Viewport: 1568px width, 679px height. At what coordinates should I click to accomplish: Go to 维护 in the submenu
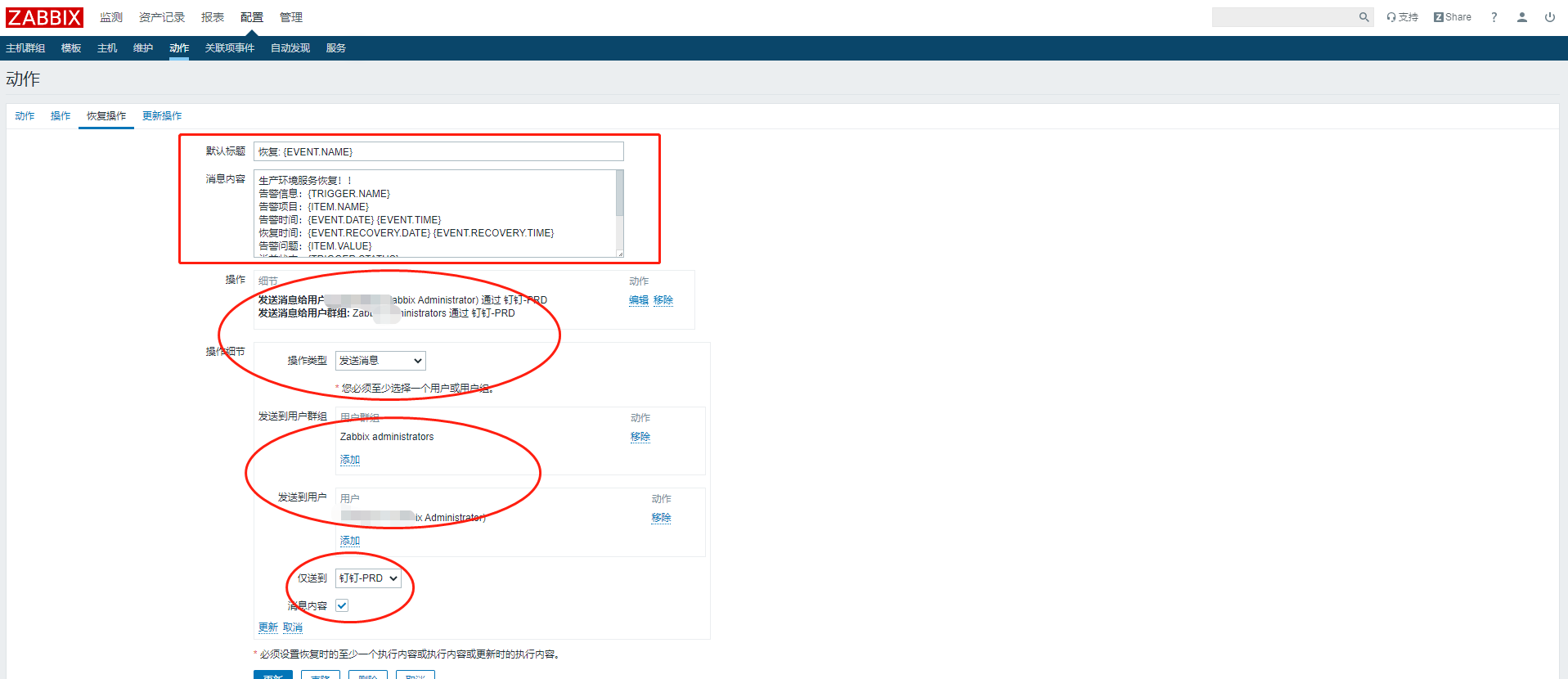[143, 48]
